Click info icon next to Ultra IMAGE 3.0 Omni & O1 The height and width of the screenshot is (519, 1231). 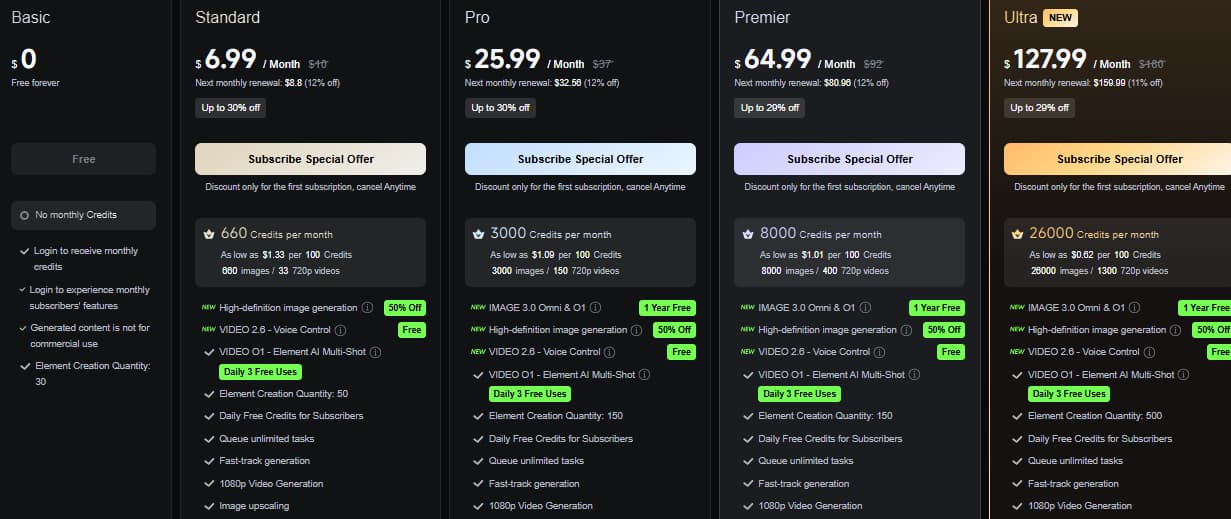(1134, 308)
